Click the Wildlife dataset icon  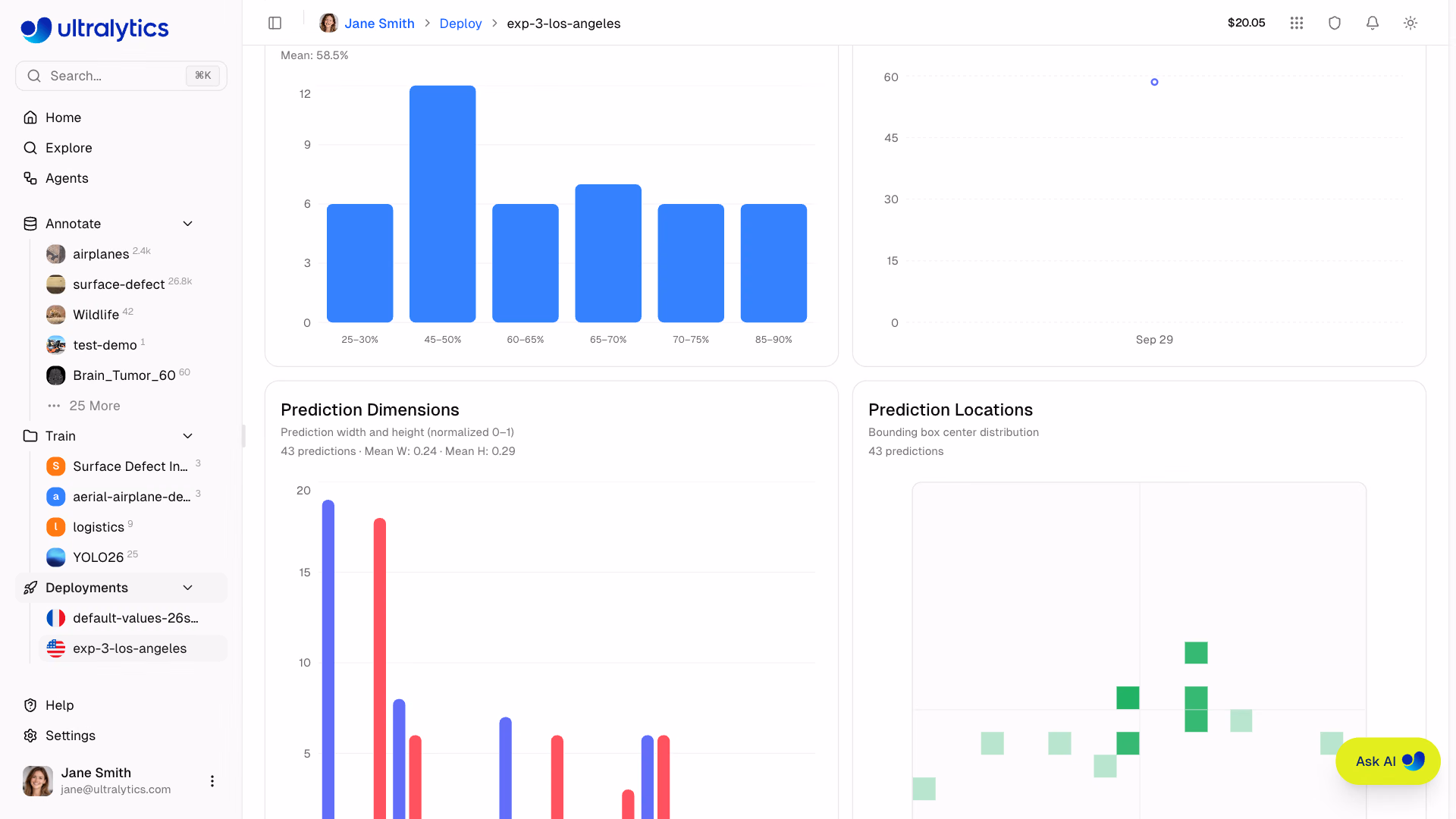coord(56,315)
